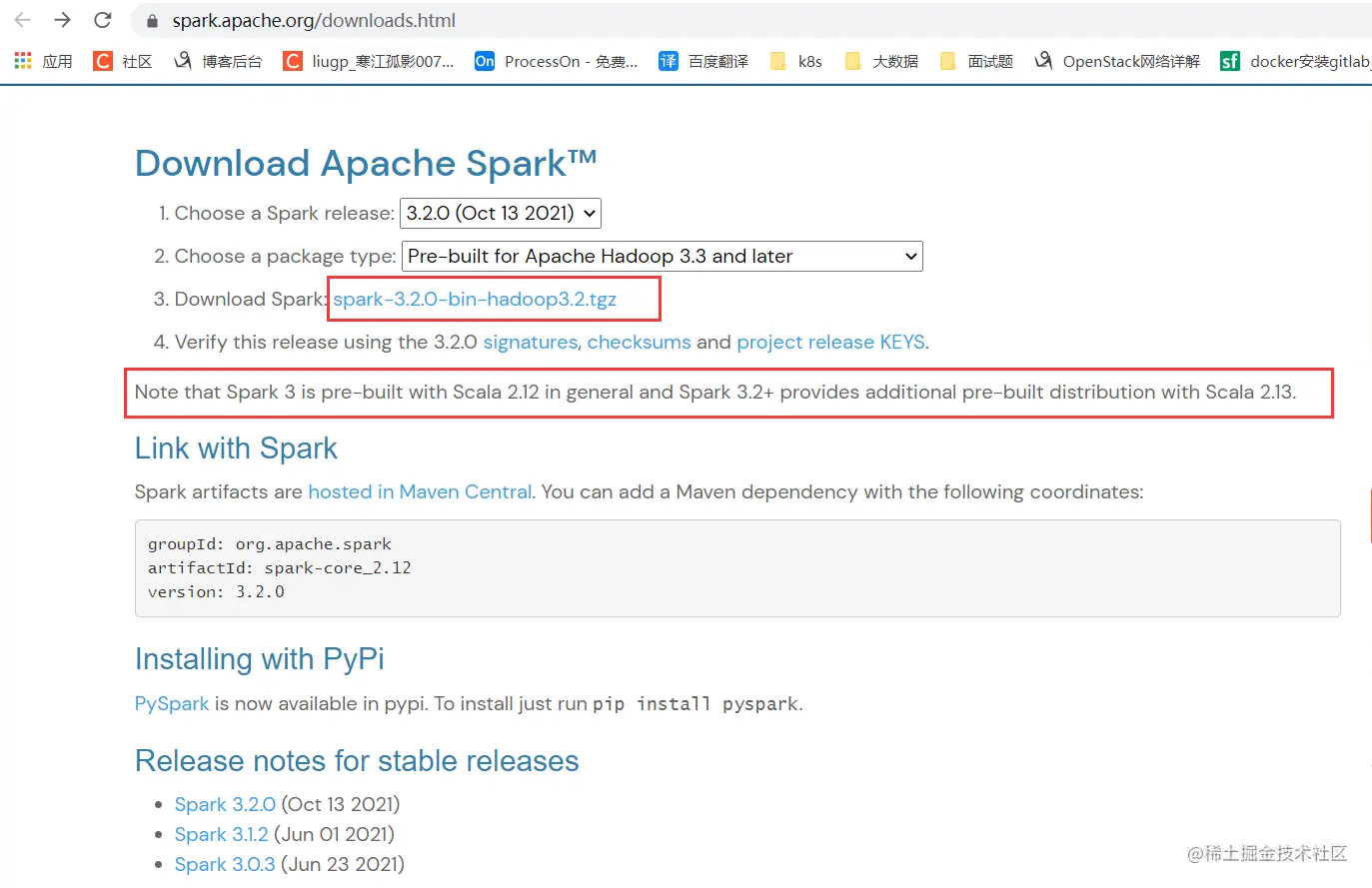Open the 大数据 bookmark folder

tap(881, 61)
